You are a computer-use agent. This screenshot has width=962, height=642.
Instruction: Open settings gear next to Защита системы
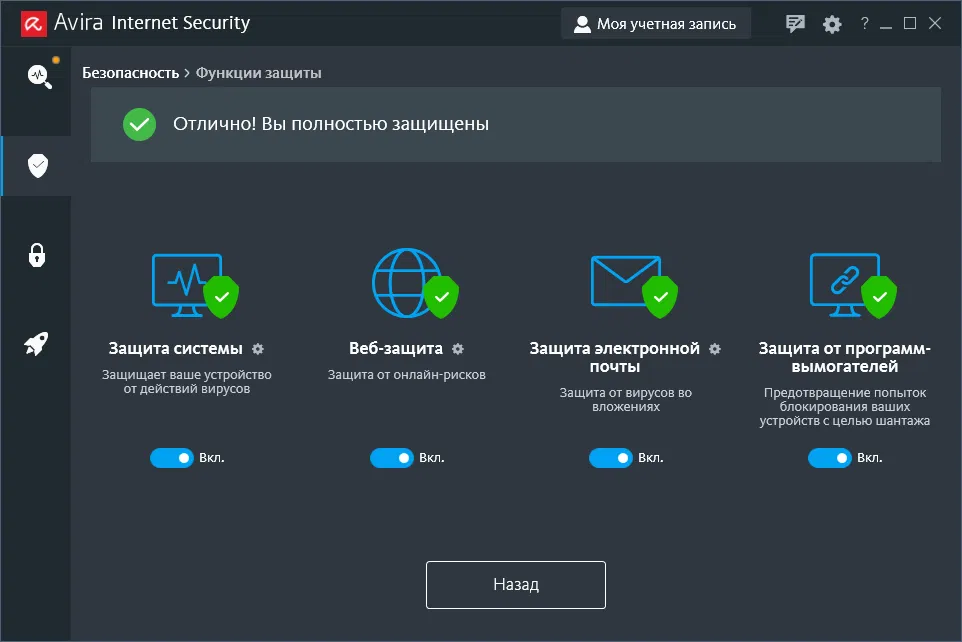tap(258, 349)
